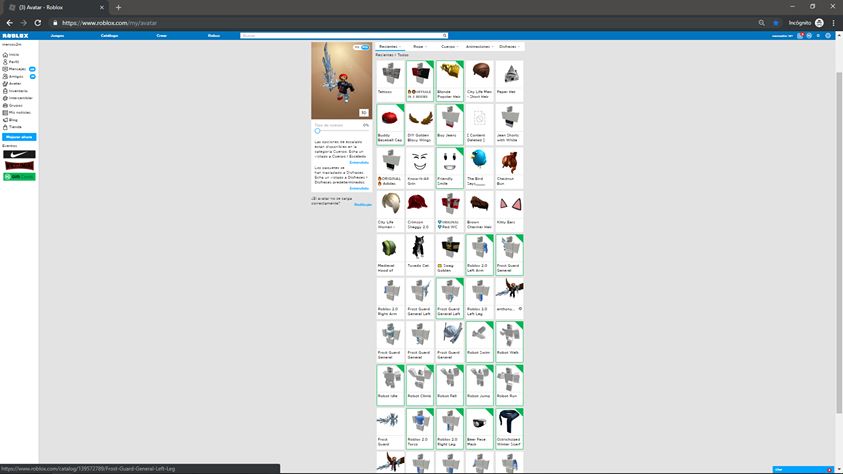Open Intercambiar in the sidebar
This screenshot has height=474, width=843.
pyautogui.click(x=18, y=98)
